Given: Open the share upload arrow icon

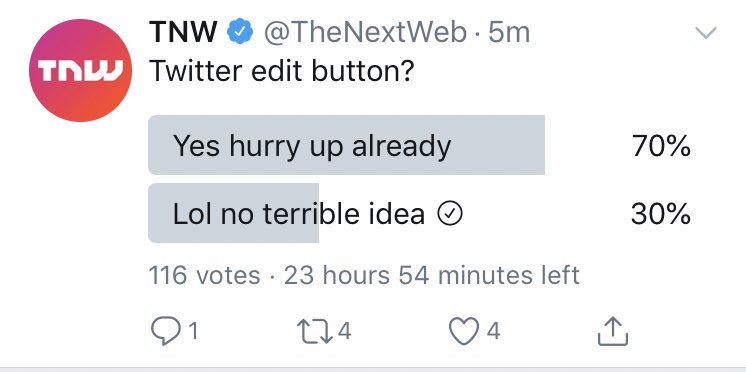Looking at the screenshot, I should [613, 331].
